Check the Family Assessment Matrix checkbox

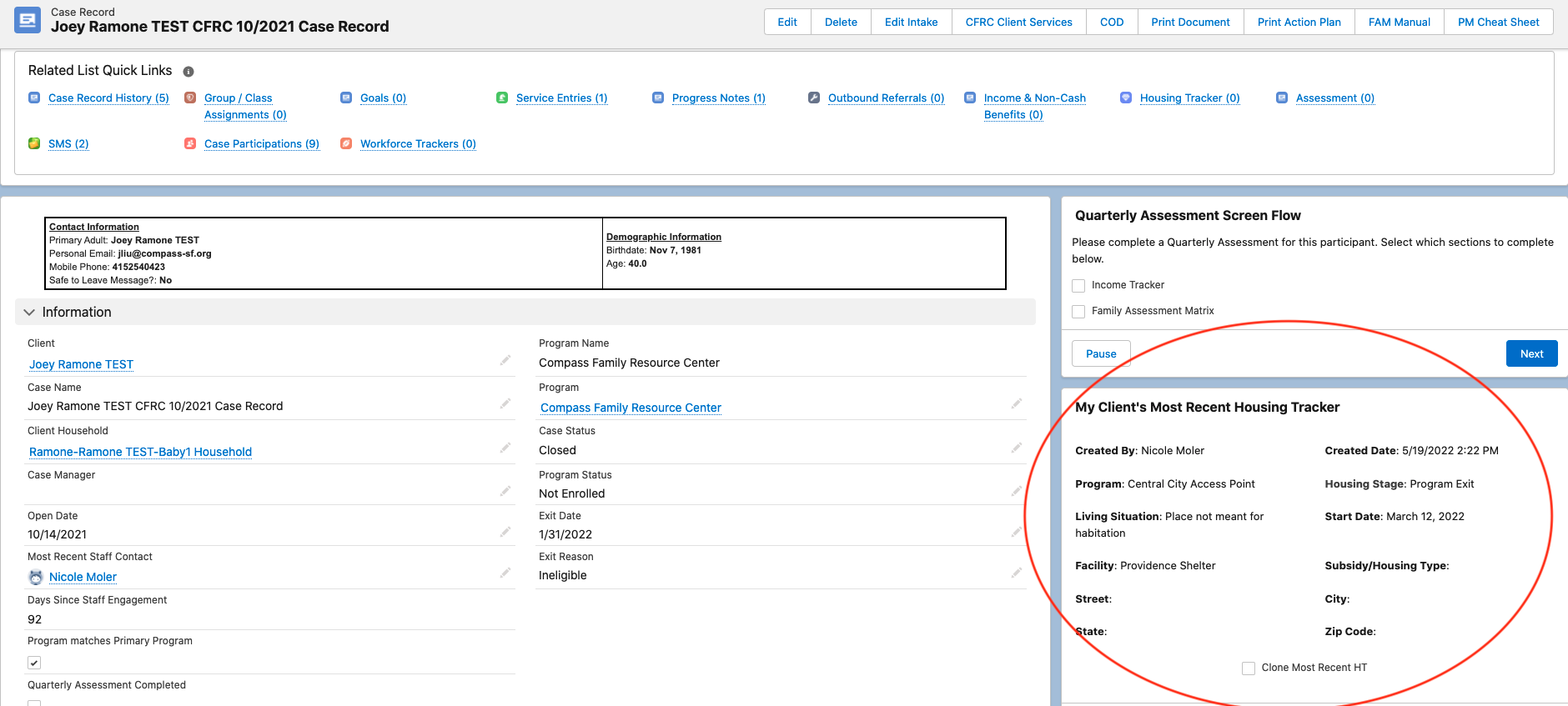click(1078, 312)
